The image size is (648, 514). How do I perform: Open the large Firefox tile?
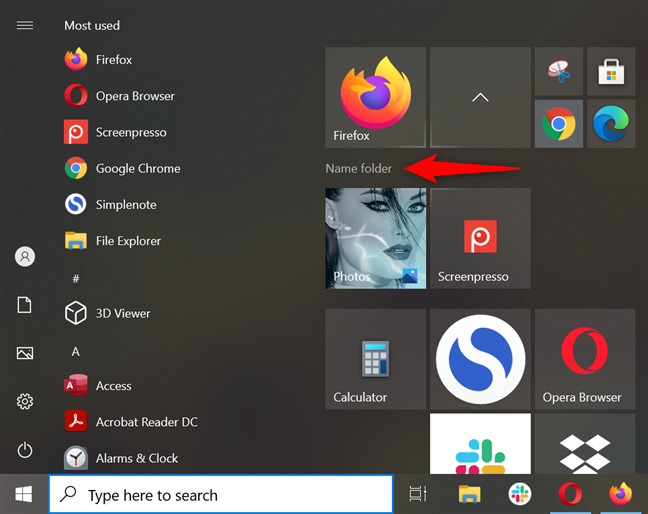pyautogui.click(x=376, y=97)
